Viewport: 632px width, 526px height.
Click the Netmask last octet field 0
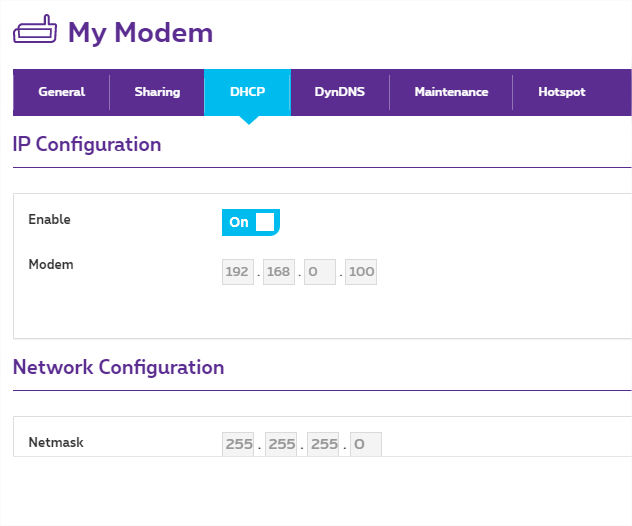[x=366, y=444]
